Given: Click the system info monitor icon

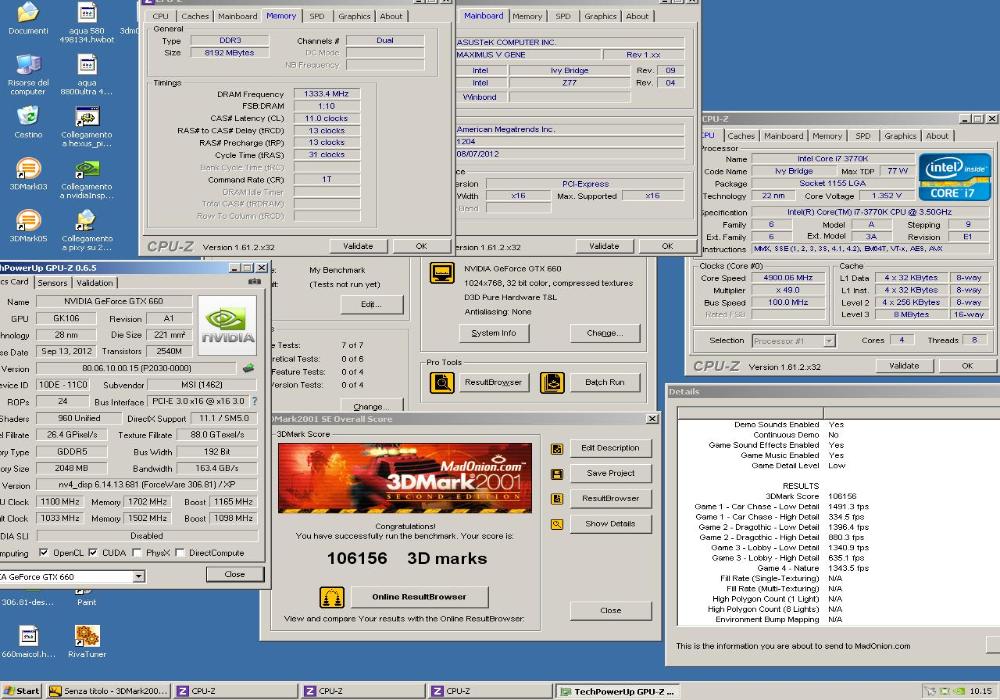Looking at the screenshot, I should click(441, 273).
